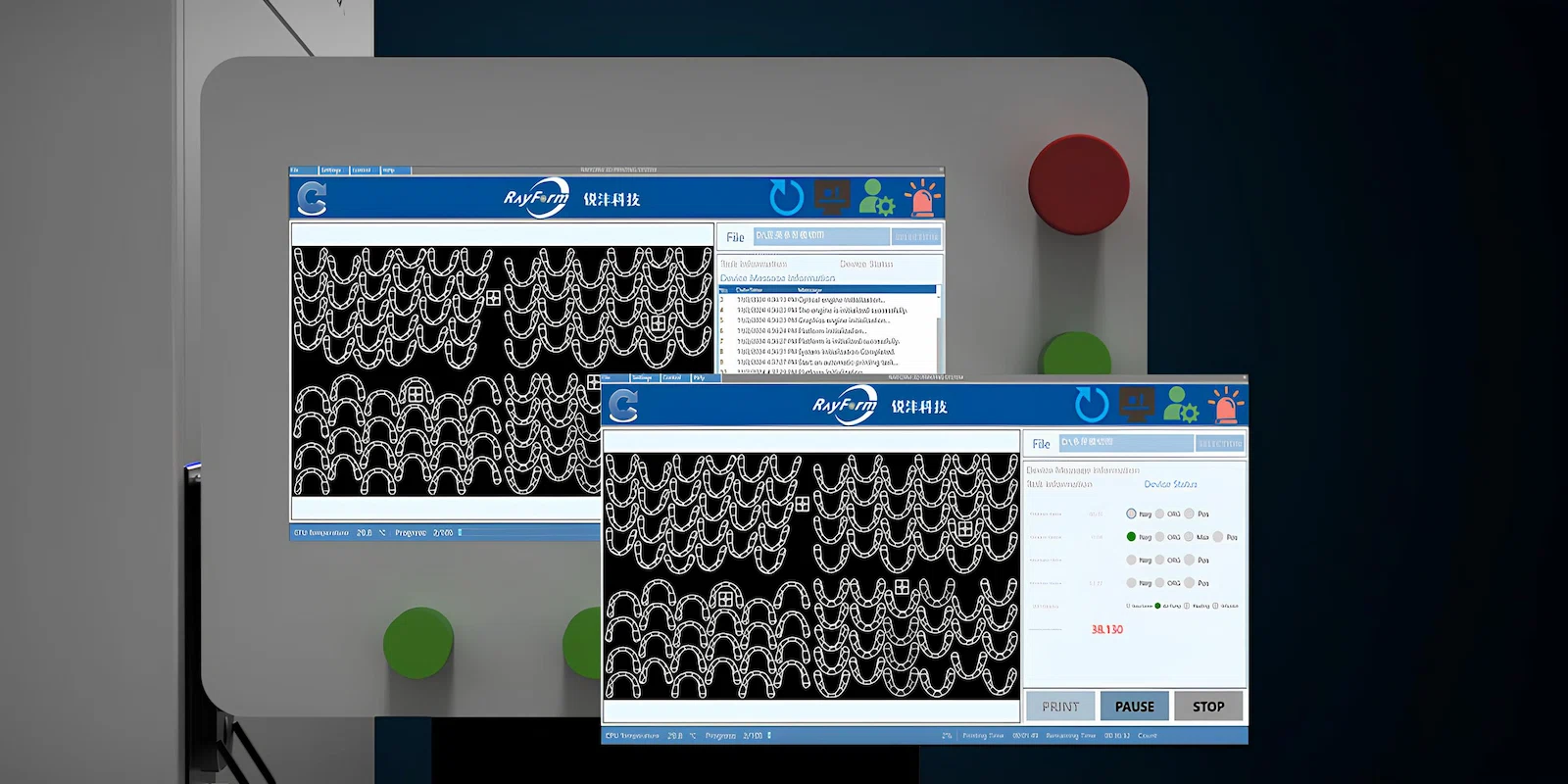Screen dimensions: 1568x784
Task: Switch to the Device Status tab in front window
Action: point(1170,484)
